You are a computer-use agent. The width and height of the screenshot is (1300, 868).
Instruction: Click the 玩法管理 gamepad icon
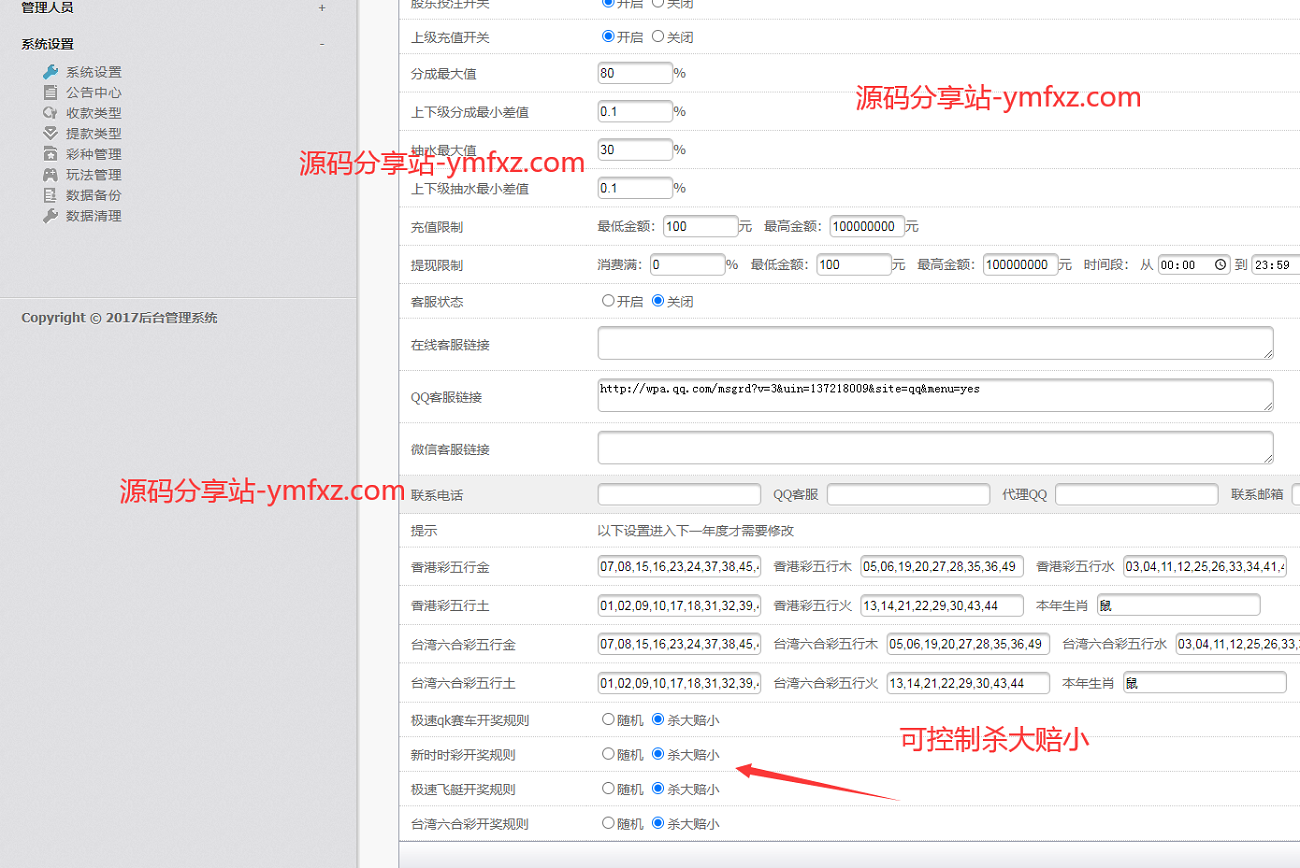point(50,175)
